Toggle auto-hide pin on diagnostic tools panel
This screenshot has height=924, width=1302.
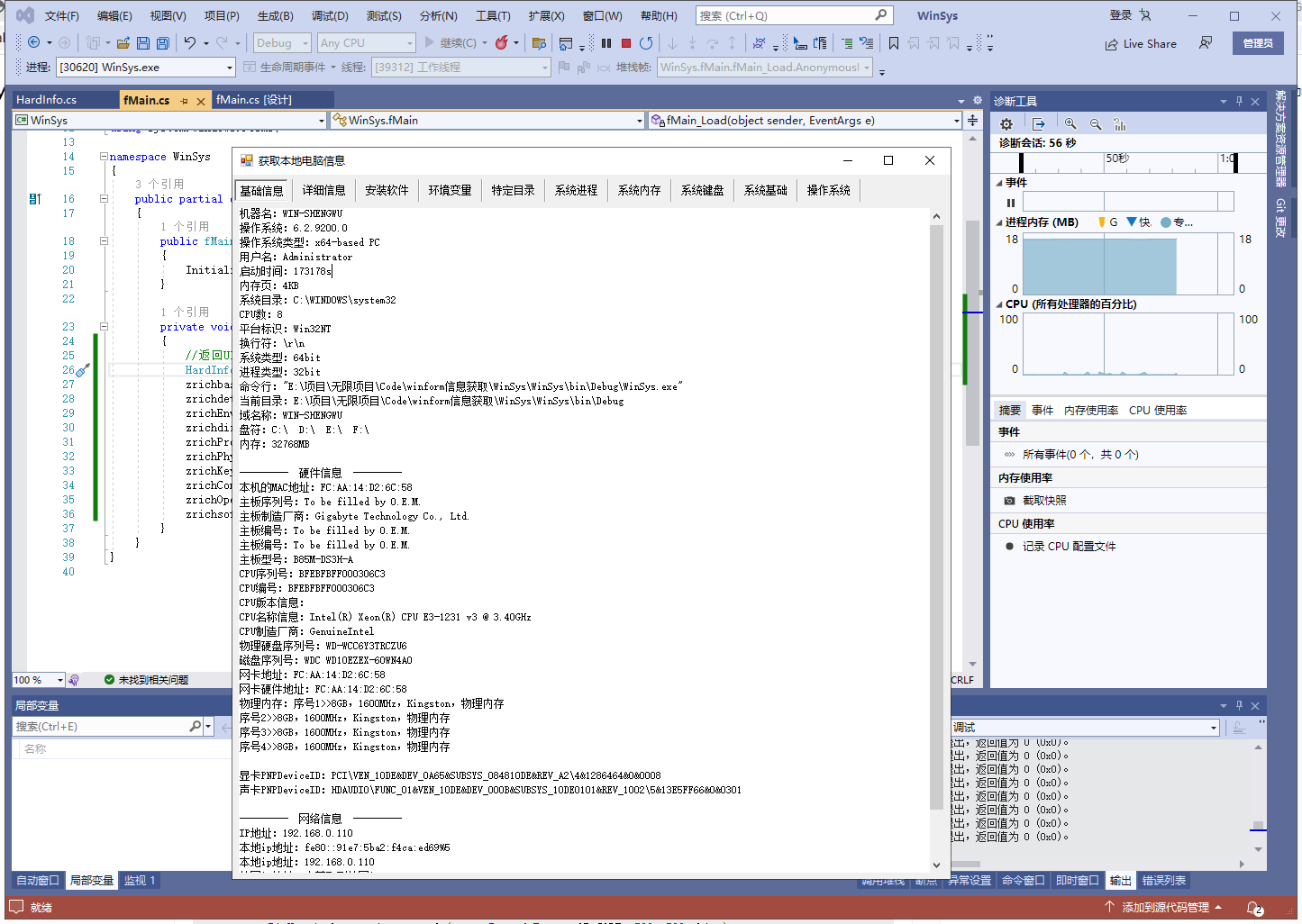coord(1239,101)
